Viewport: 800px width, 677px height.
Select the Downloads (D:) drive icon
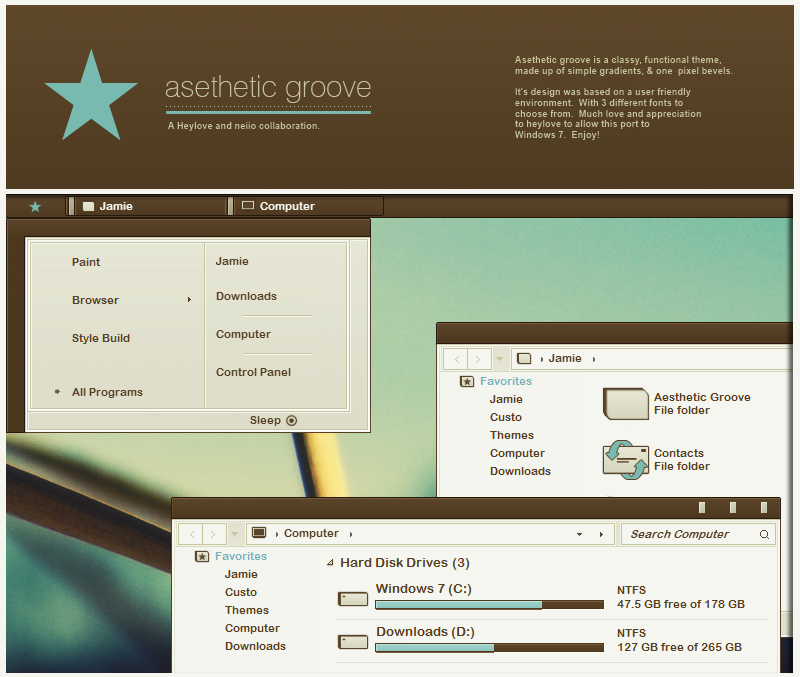click(353, 641)
